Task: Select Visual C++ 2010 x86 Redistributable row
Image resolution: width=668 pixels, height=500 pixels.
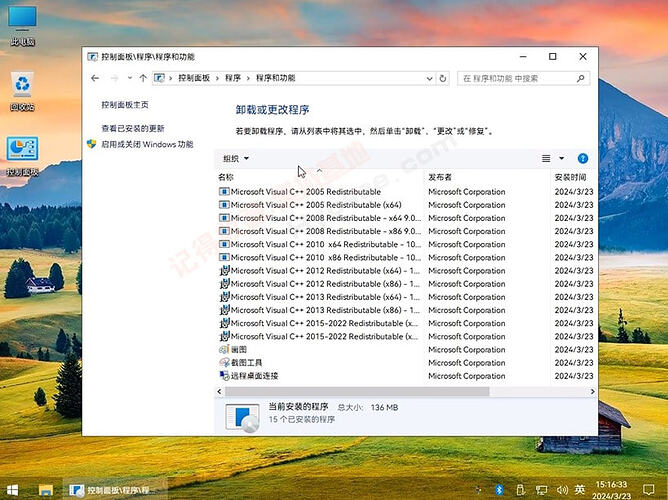Action: 405,258
